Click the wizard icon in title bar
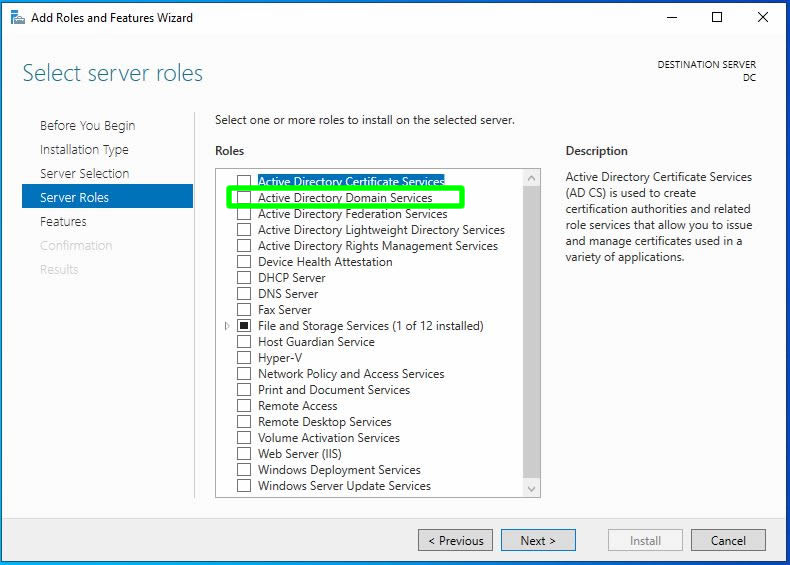 pos(17,17)
